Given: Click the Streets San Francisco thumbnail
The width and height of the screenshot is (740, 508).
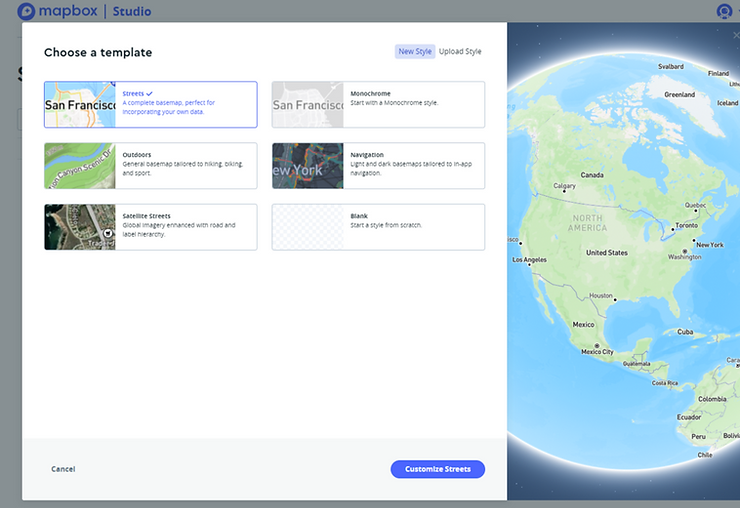Looking at the screenshot, I should click(x=80, y=104).
